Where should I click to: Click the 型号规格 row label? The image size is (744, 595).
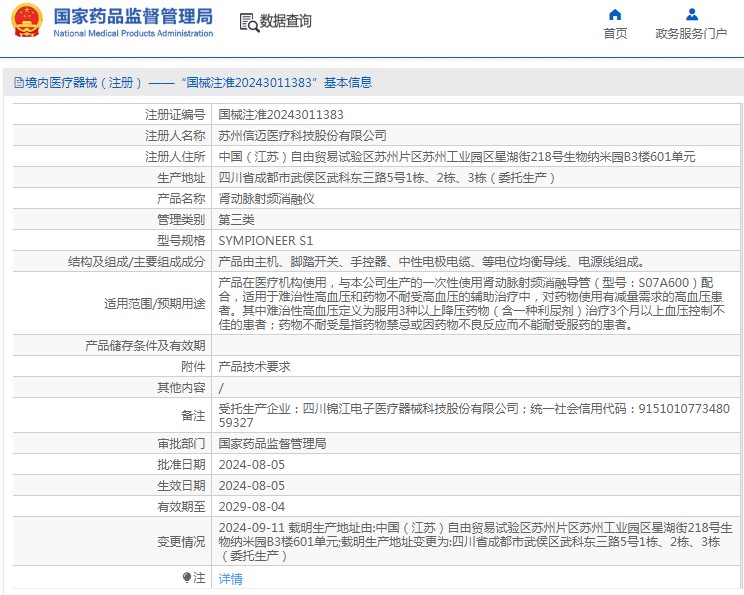pos(181,241)
